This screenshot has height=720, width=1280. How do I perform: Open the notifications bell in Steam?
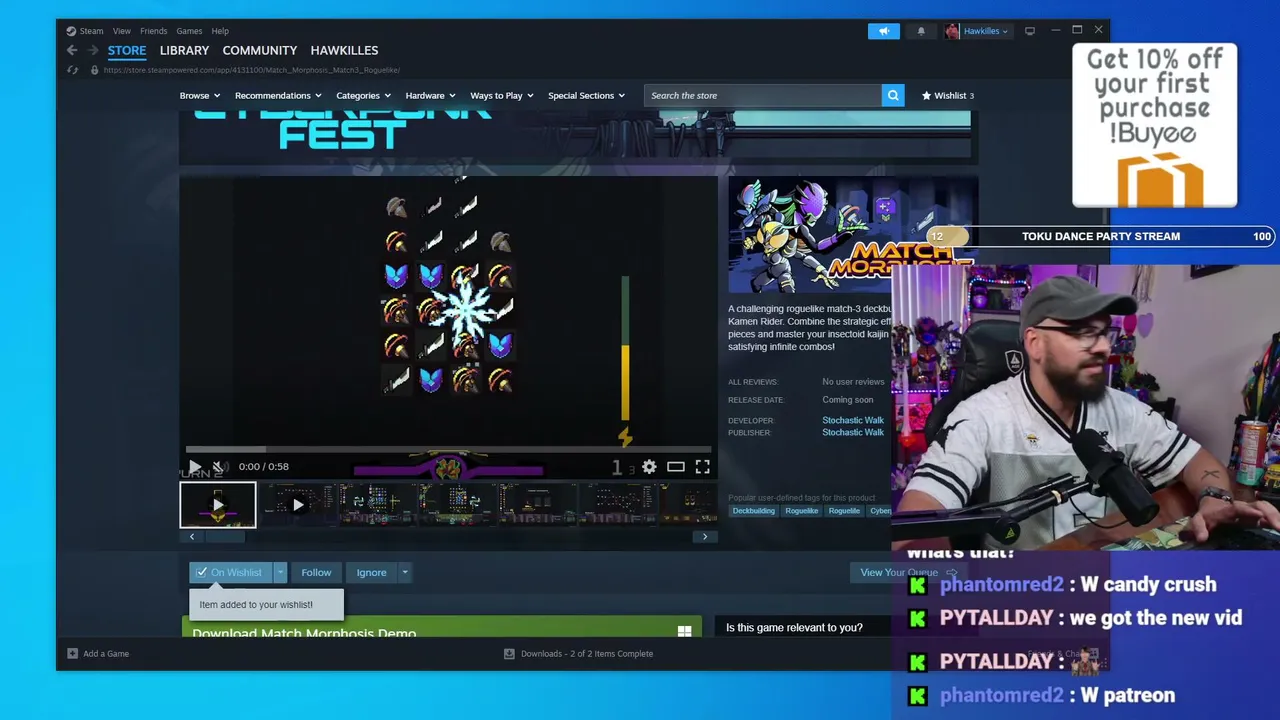921,31
